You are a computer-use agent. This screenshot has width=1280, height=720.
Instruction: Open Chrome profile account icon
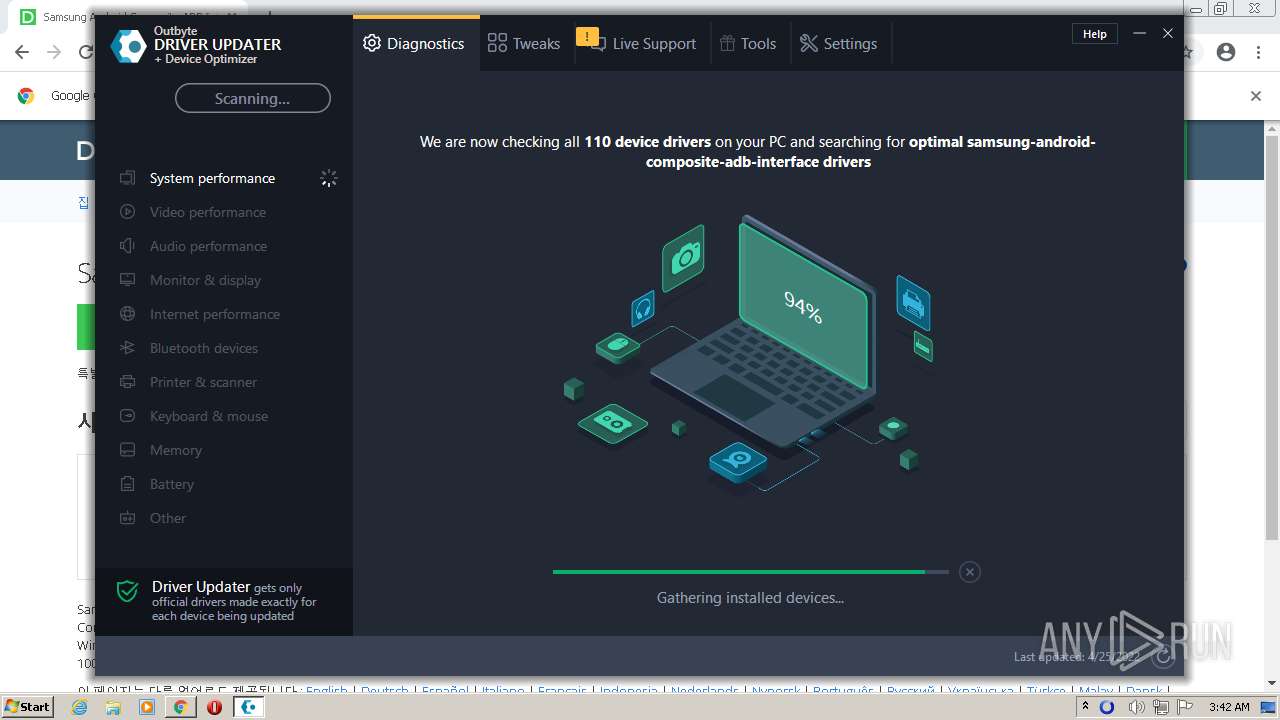[x=1226, y=52]
